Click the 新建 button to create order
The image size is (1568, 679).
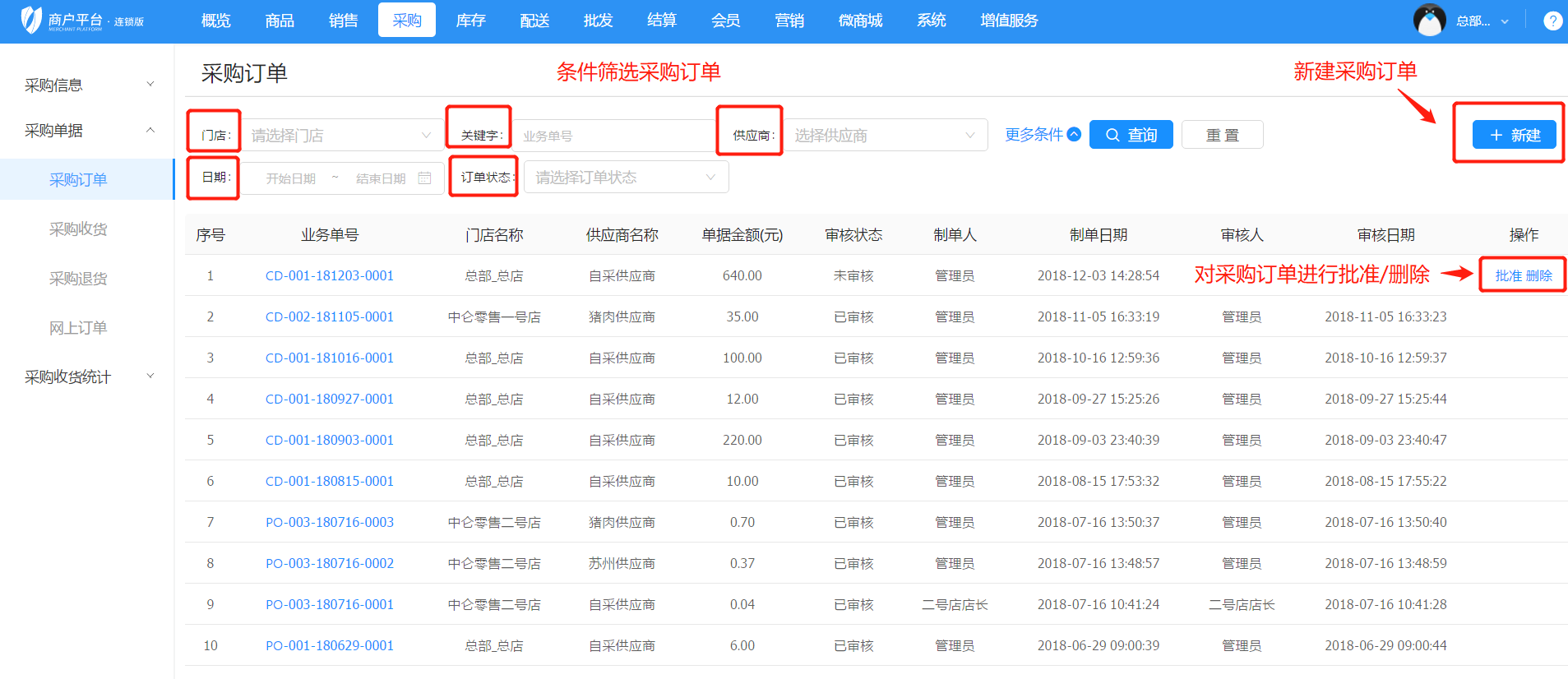(x=1514, y=135)
